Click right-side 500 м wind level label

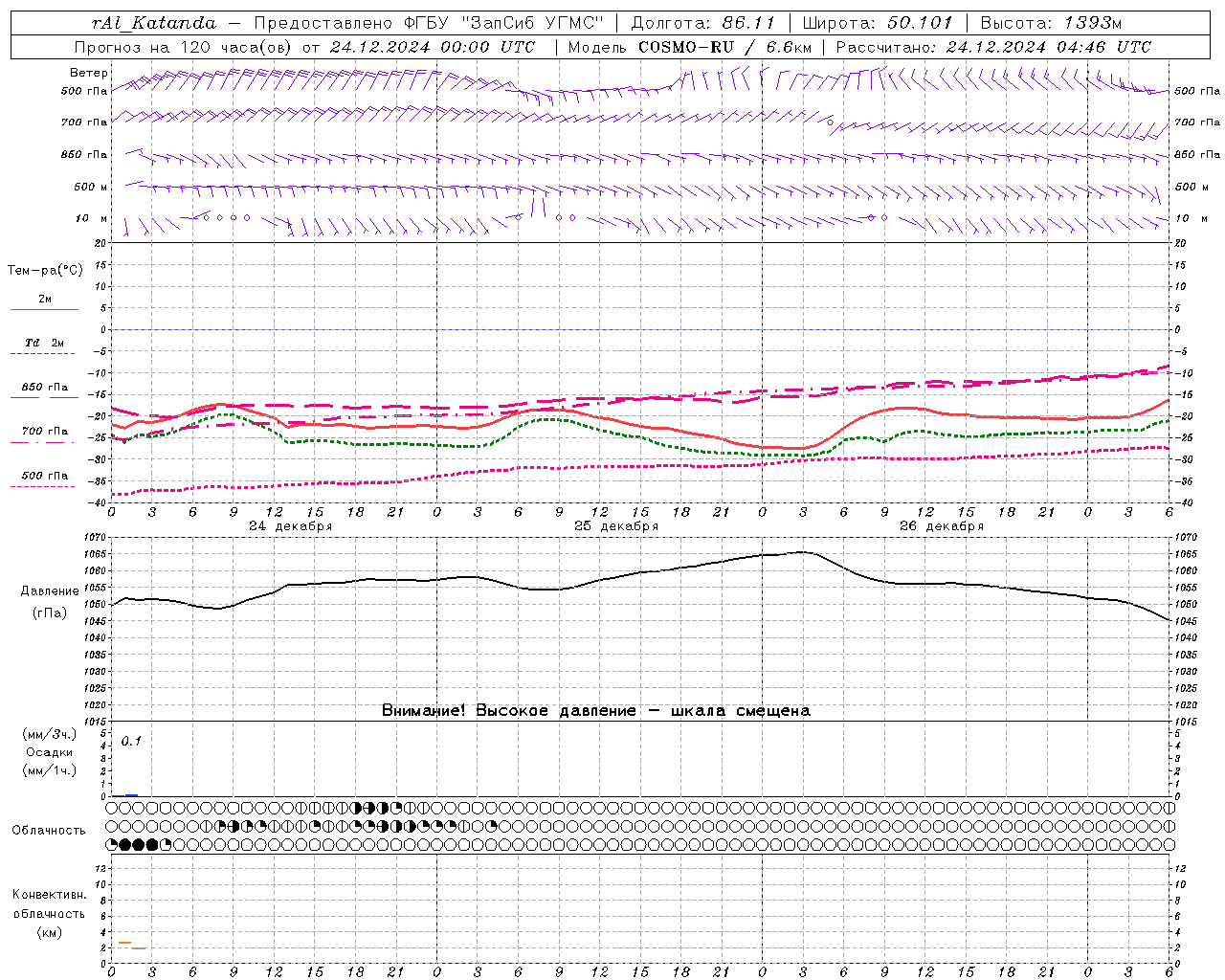click(x=1192, y=187)
